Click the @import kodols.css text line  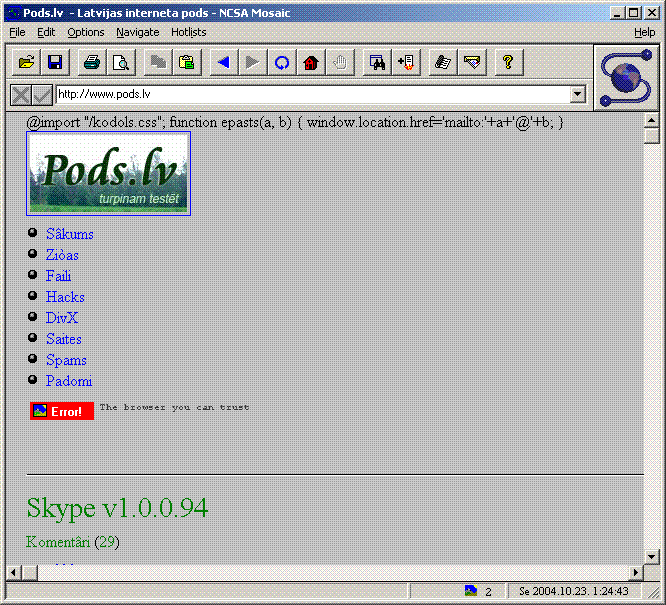click(x=294, y=122)
